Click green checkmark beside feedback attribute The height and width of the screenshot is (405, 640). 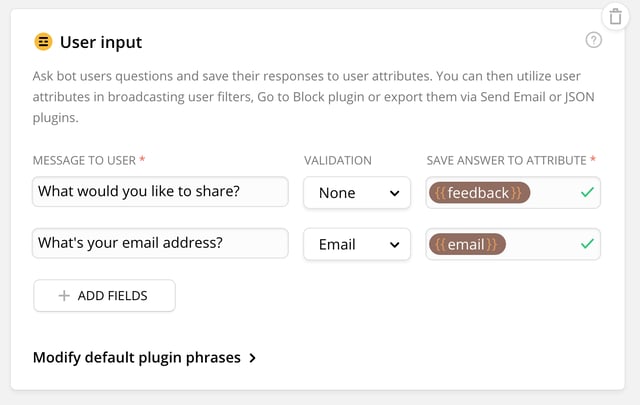587,192
